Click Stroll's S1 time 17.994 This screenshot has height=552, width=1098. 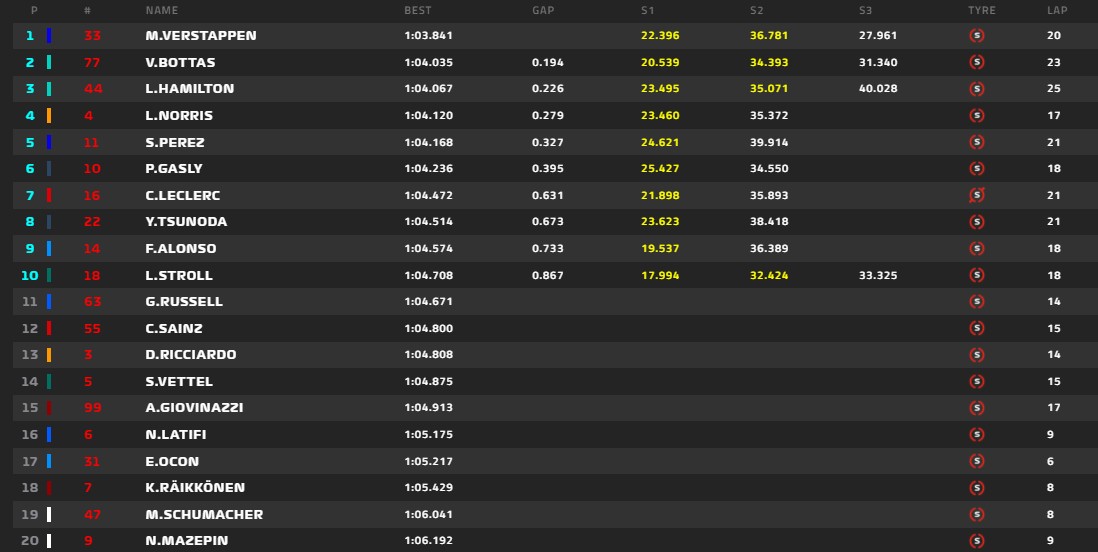pos(660,275)
